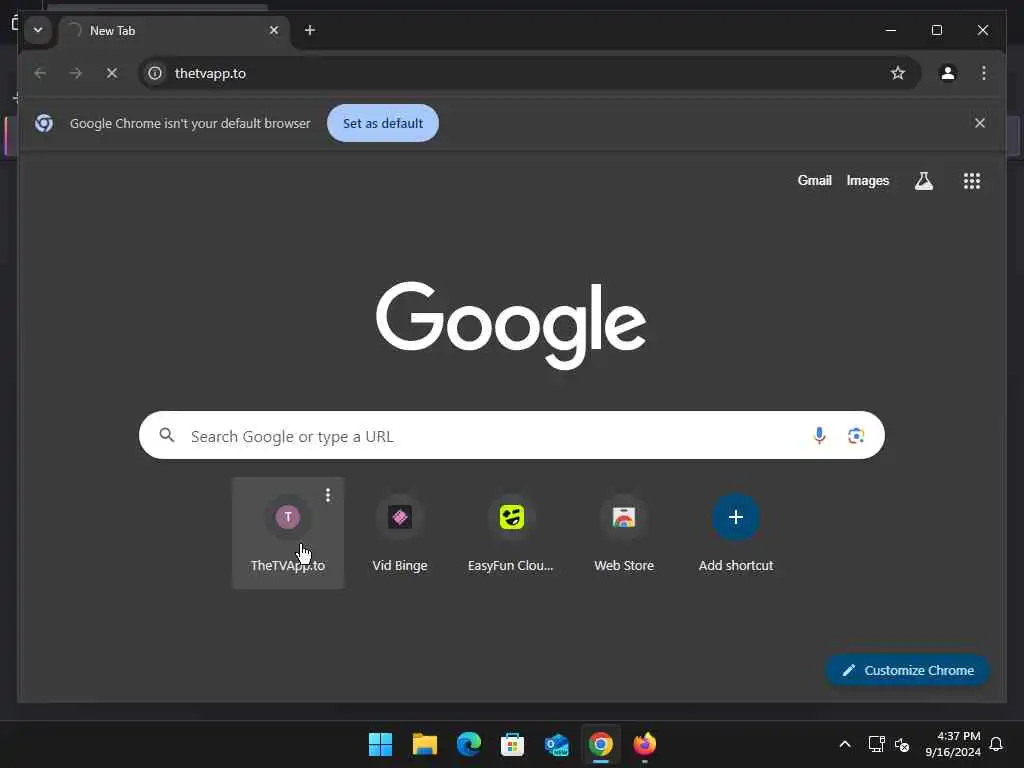View site information icon in address bar
The width and height of the screenshot is (1024, 768).
(155, 73)
